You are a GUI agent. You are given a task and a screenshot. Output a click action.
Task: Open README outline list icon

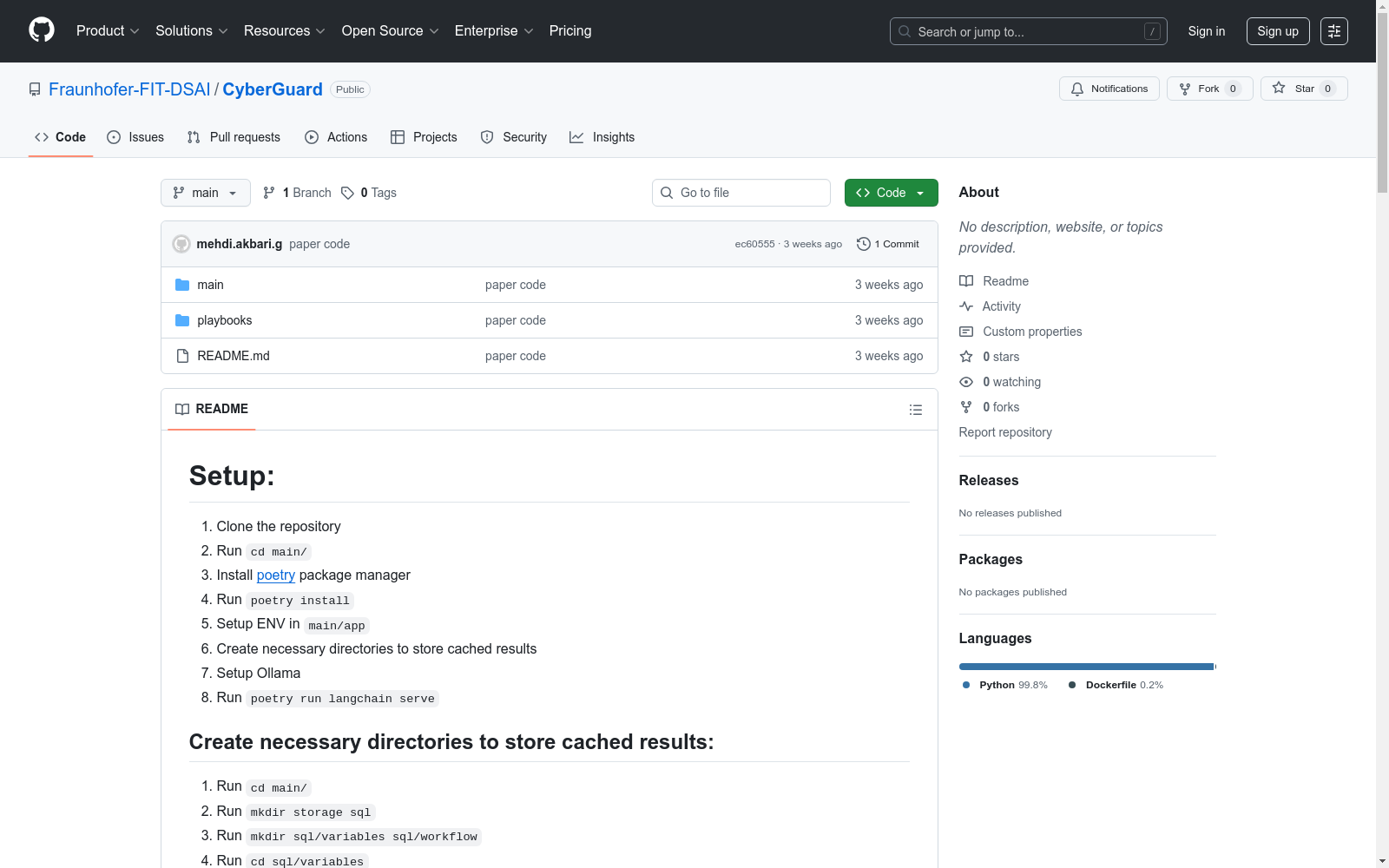tap(915, 410)
